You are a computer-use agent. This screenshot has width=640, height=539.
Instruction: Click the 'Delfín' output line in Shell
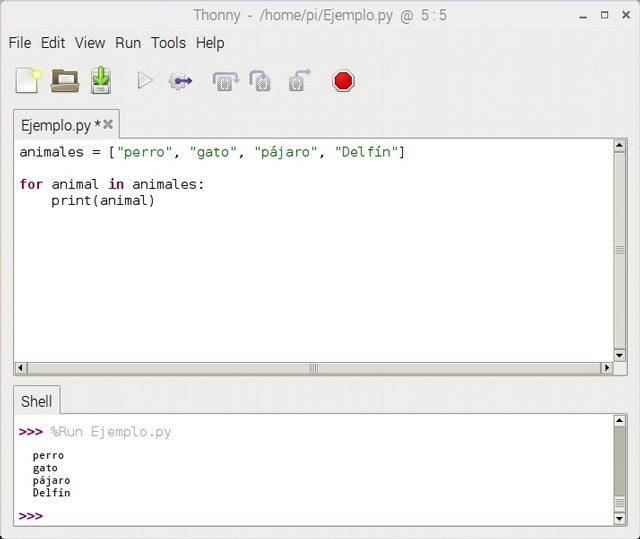tap(51, 492)
